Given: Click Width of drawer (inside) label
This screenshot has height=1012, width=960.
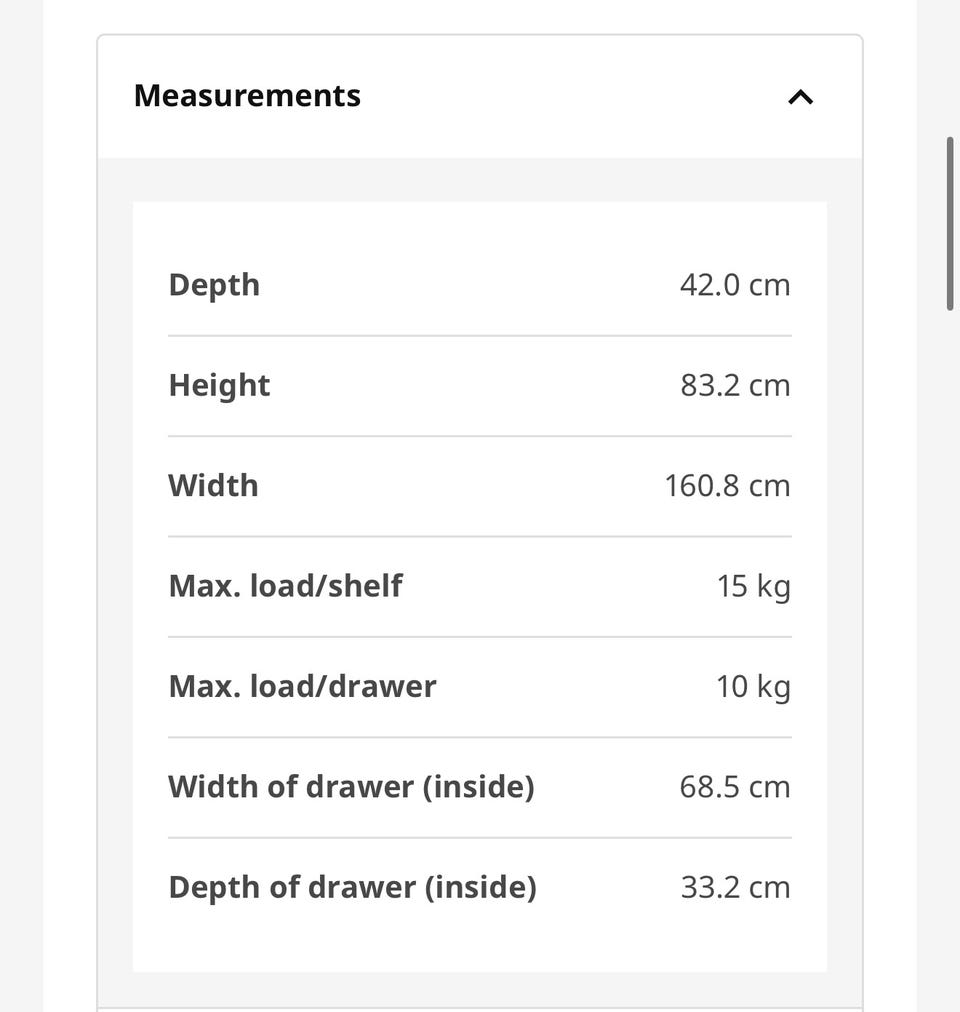Looking at the screenshot, I should click(x=351, y=787).
